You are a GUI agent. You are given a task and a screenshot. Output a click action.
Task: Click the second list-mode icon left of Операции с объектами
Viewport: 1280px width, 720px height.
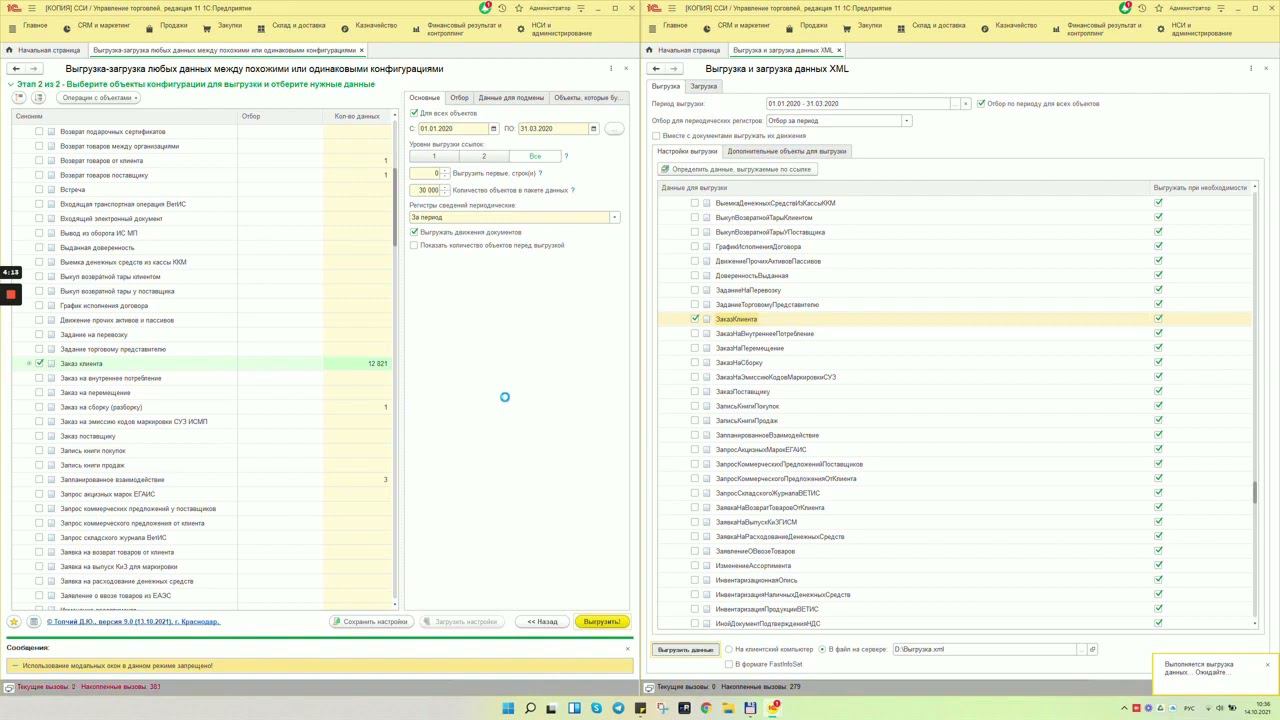(39, 98)
